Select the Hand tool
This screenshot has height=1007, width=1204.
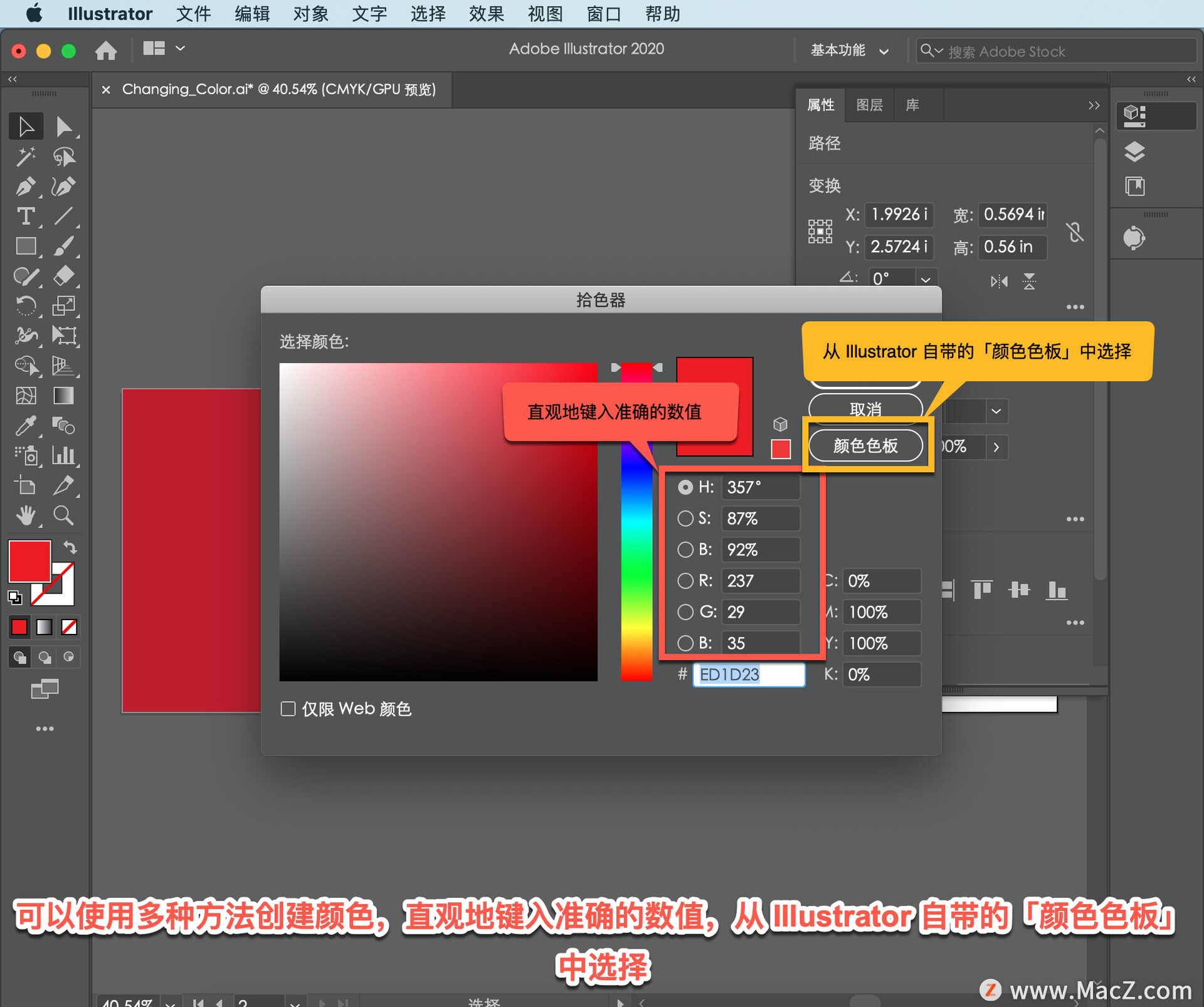click(x=25, y=515)
